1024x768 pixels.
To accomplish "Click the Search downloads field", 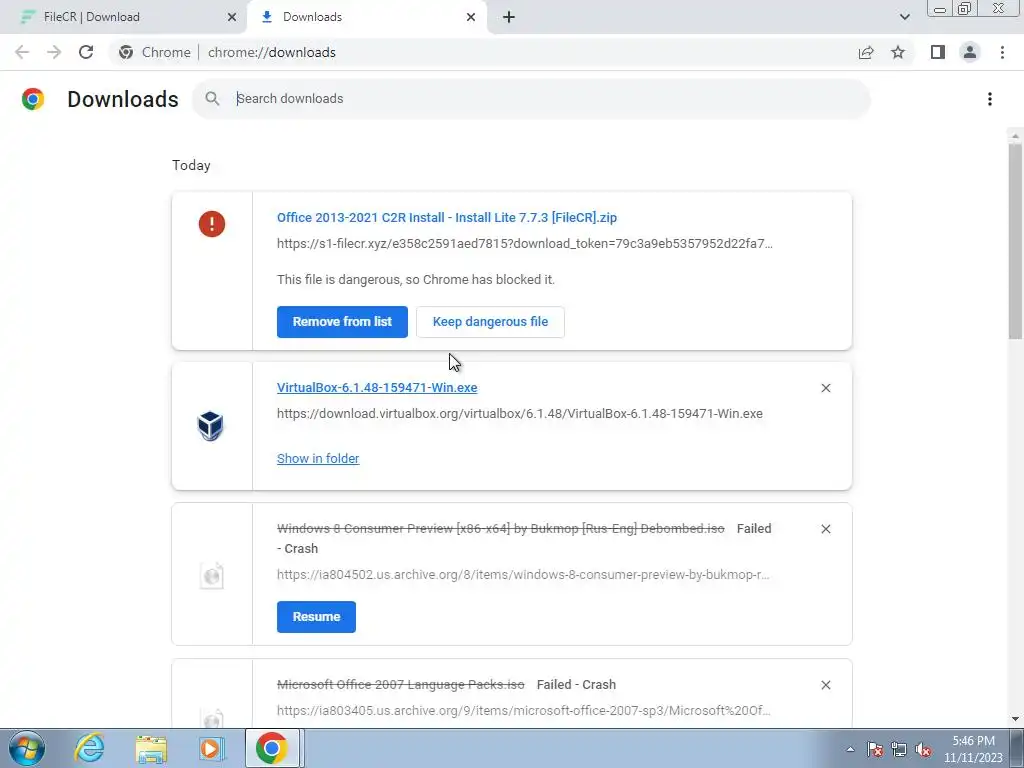I will click(x=532, y=99).
